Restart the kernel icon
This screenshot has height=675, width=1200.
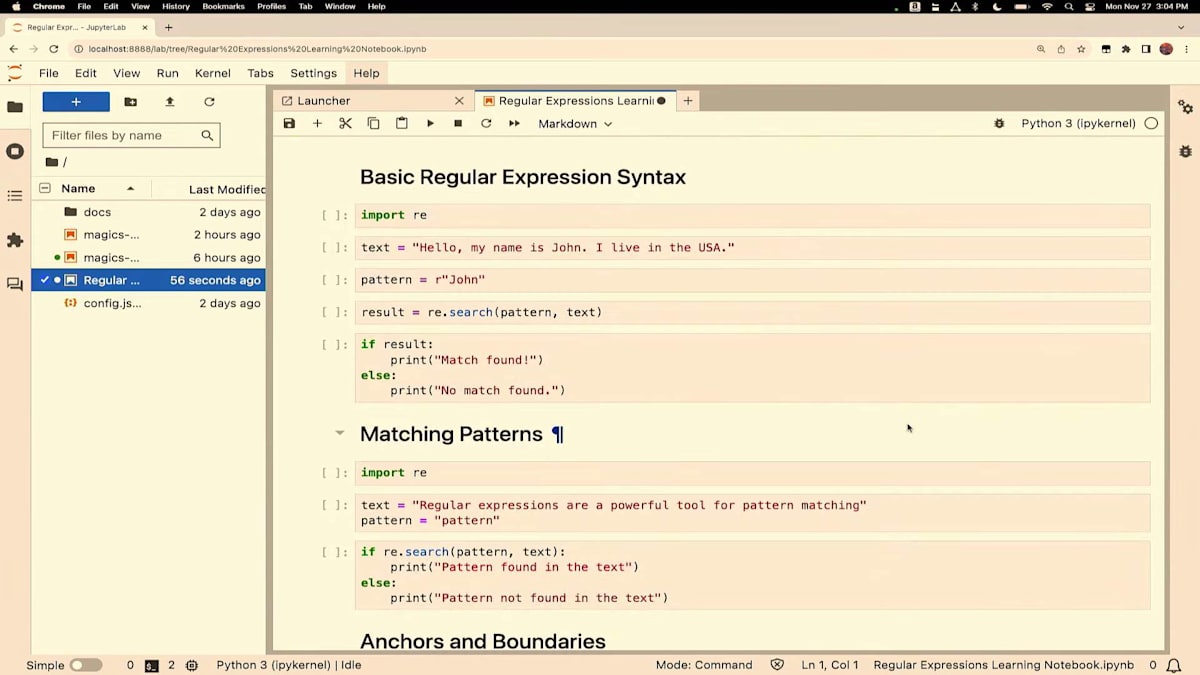pyautogui.click(x=486, y=124)
